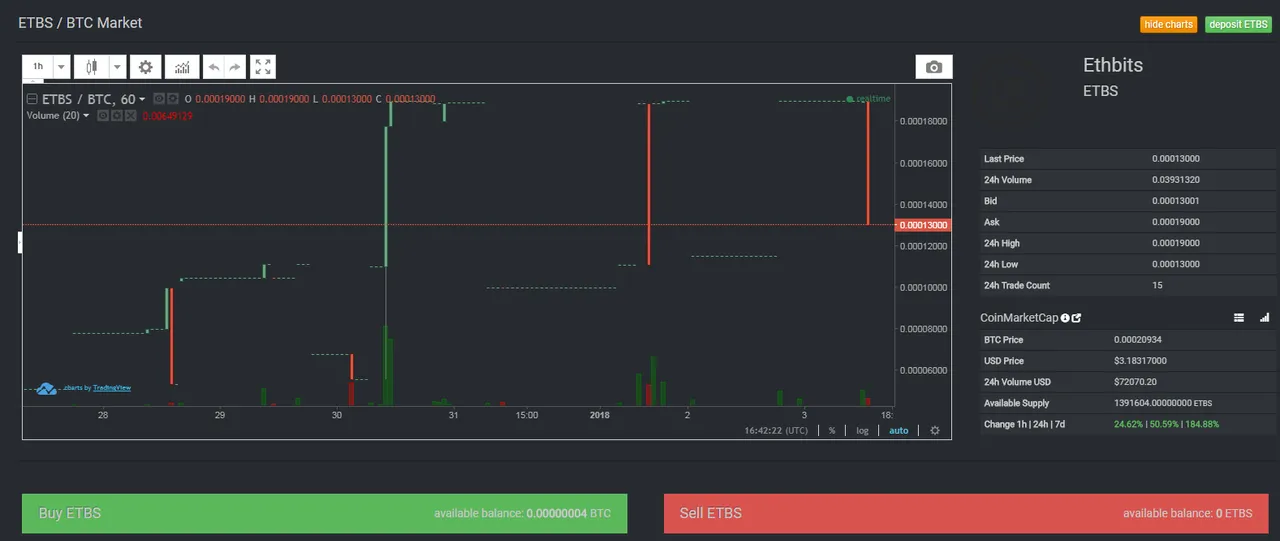Toggle percent scale on chart
Image resolution: width=1280 pixels, height=541 pixels.
831,430
